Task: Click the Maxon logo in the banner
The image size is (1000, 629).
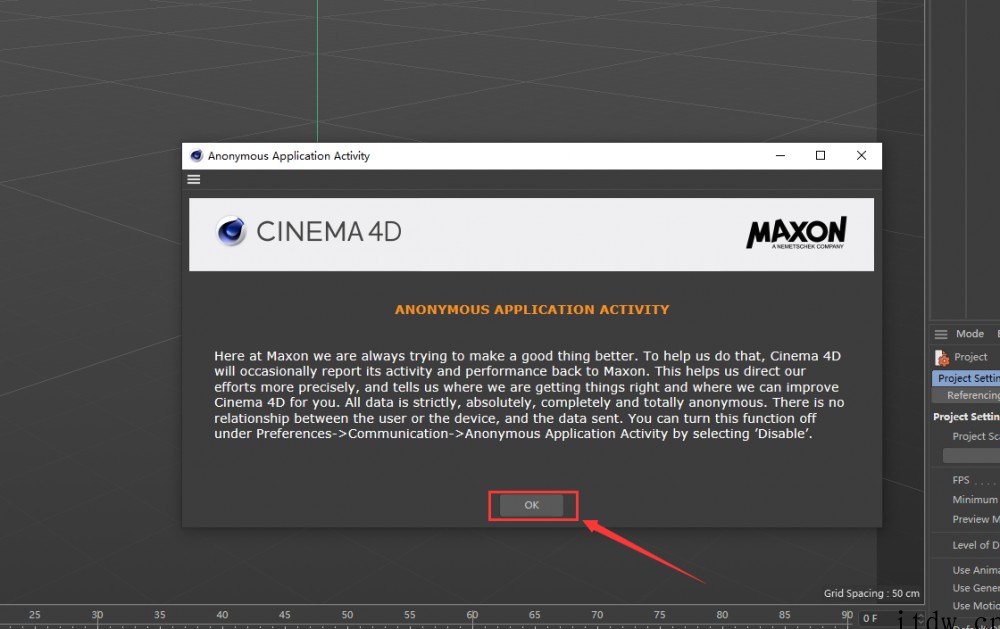Action: pos(796,233)
